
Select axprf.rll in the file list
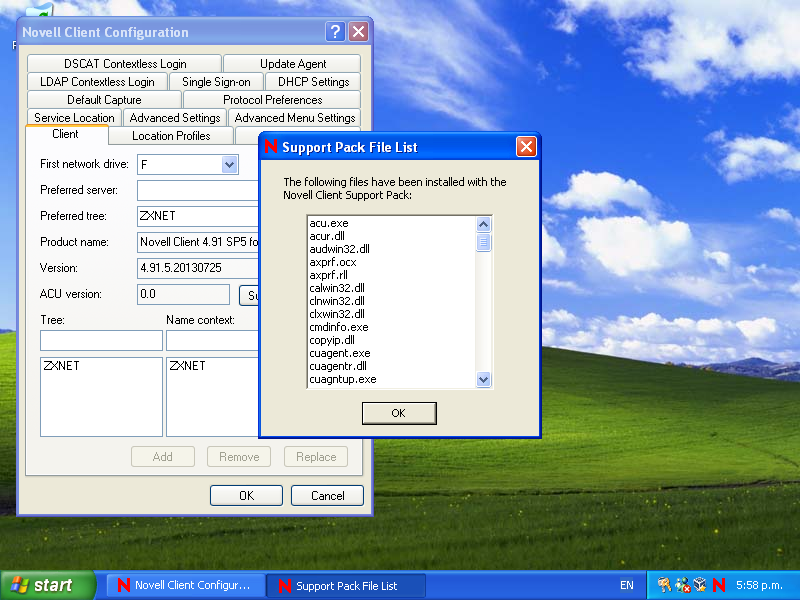pos(328,275)
